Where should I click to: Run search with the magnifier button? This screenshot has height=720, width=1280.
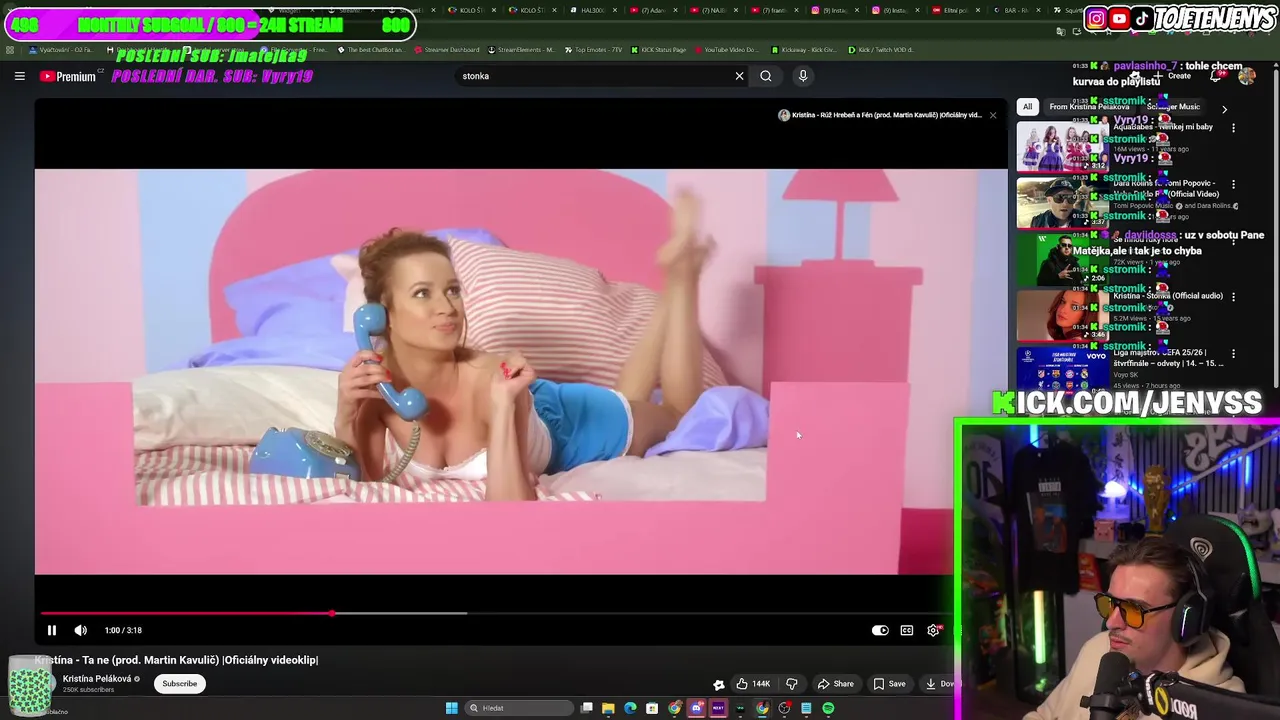coord(766,76)
